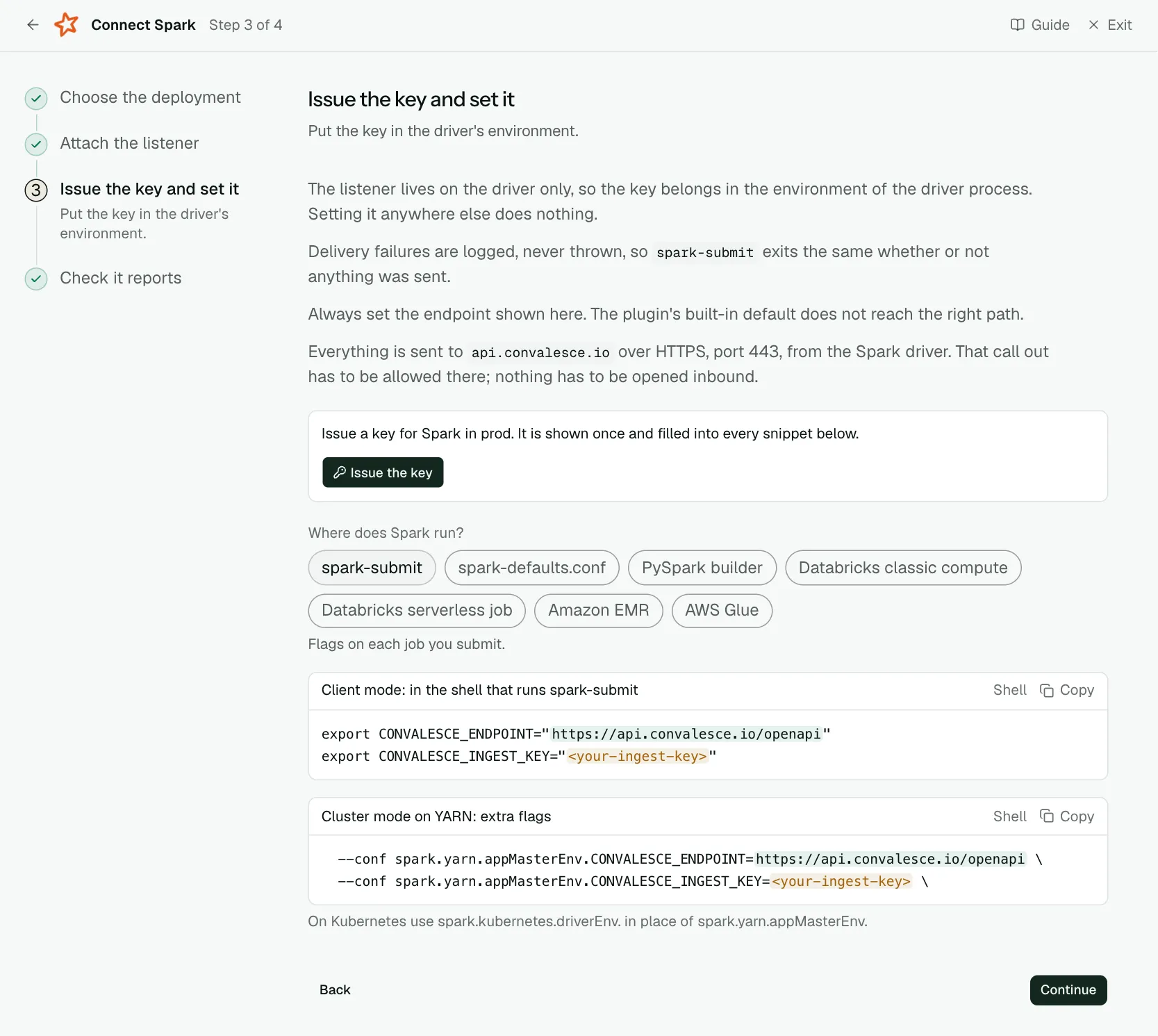Choose Databricks serverless job option
Image resolution: width=1158 pixels, height=1036 pixels.
pos(417,610)
